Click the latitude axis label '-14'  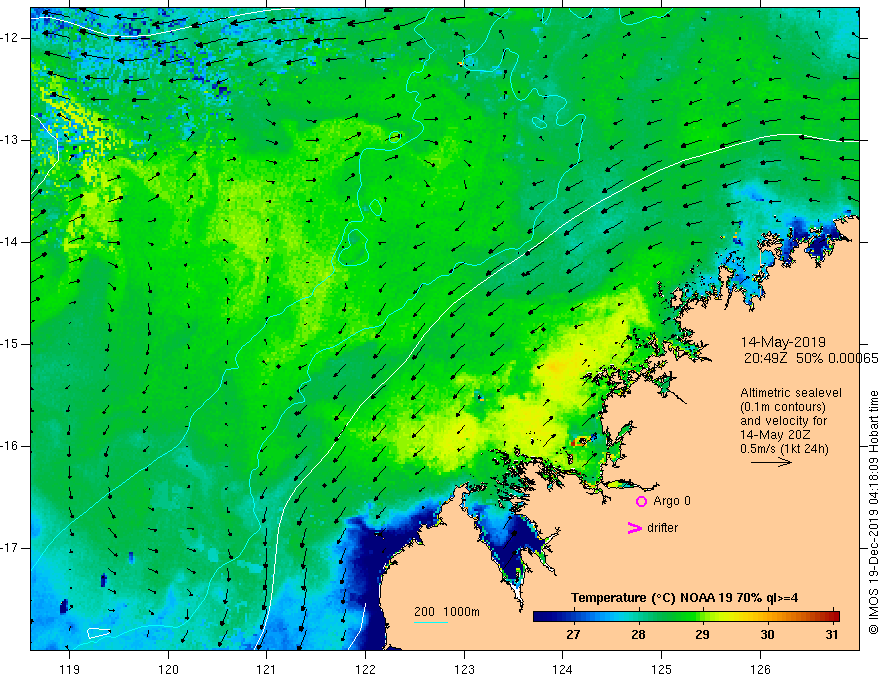10,242
